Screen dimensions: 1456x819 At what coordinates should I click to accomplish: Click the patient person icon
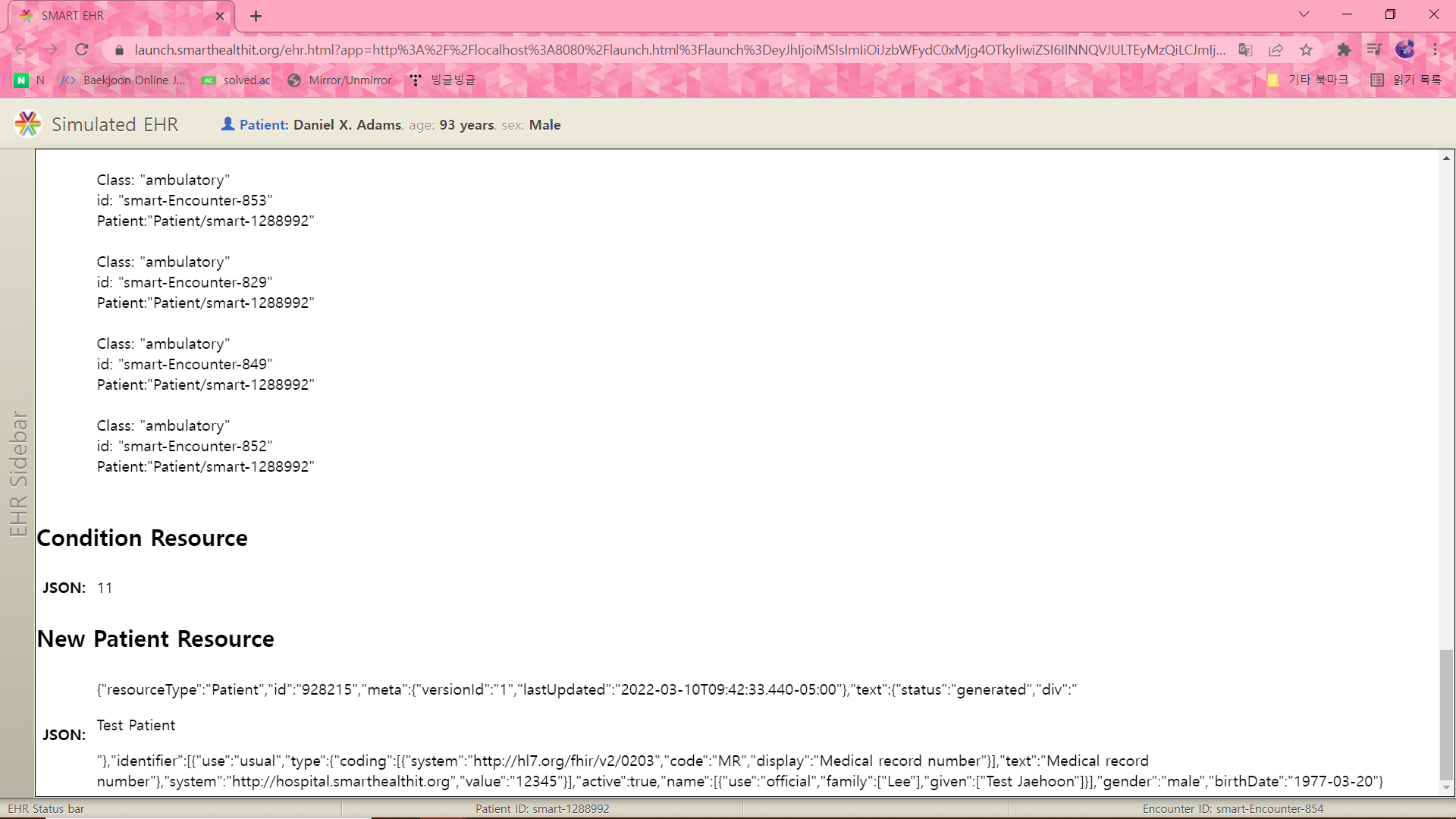227,124
